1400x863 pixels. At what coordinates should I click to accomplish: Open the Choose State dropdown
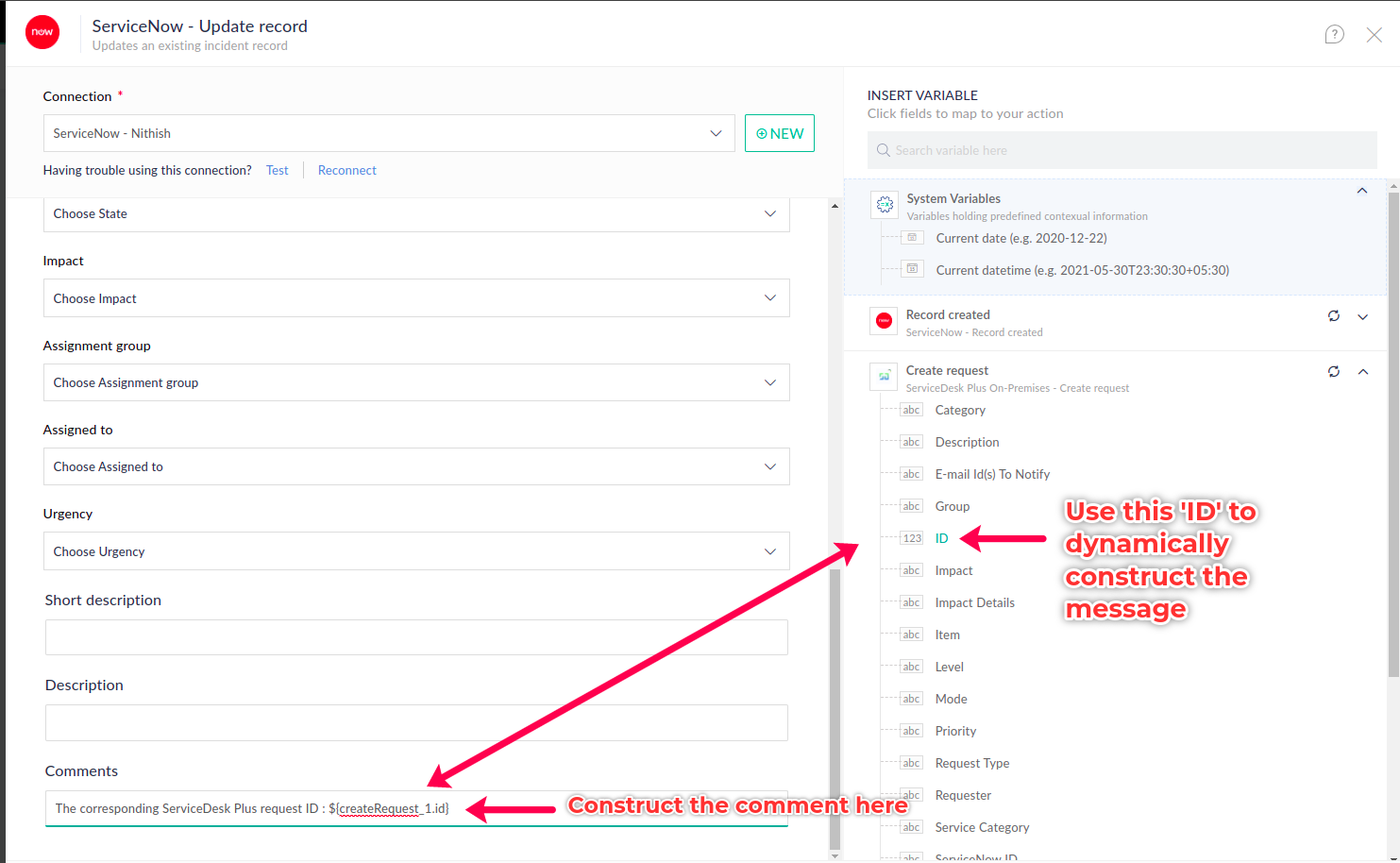point(416,213)
